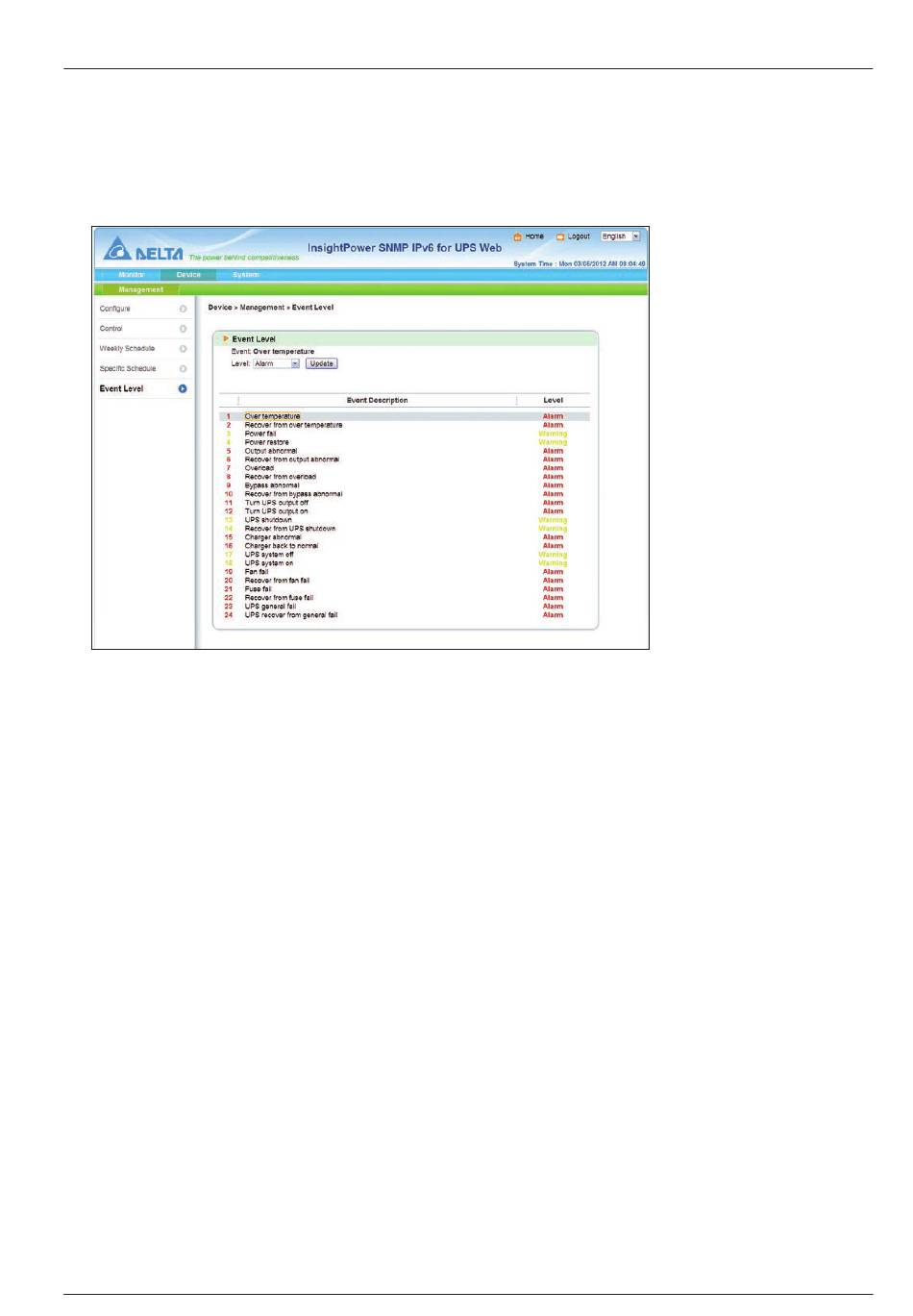Screen dimensions: 913x1316
Task: Click the Event Description column header
Action: point(378,400)
